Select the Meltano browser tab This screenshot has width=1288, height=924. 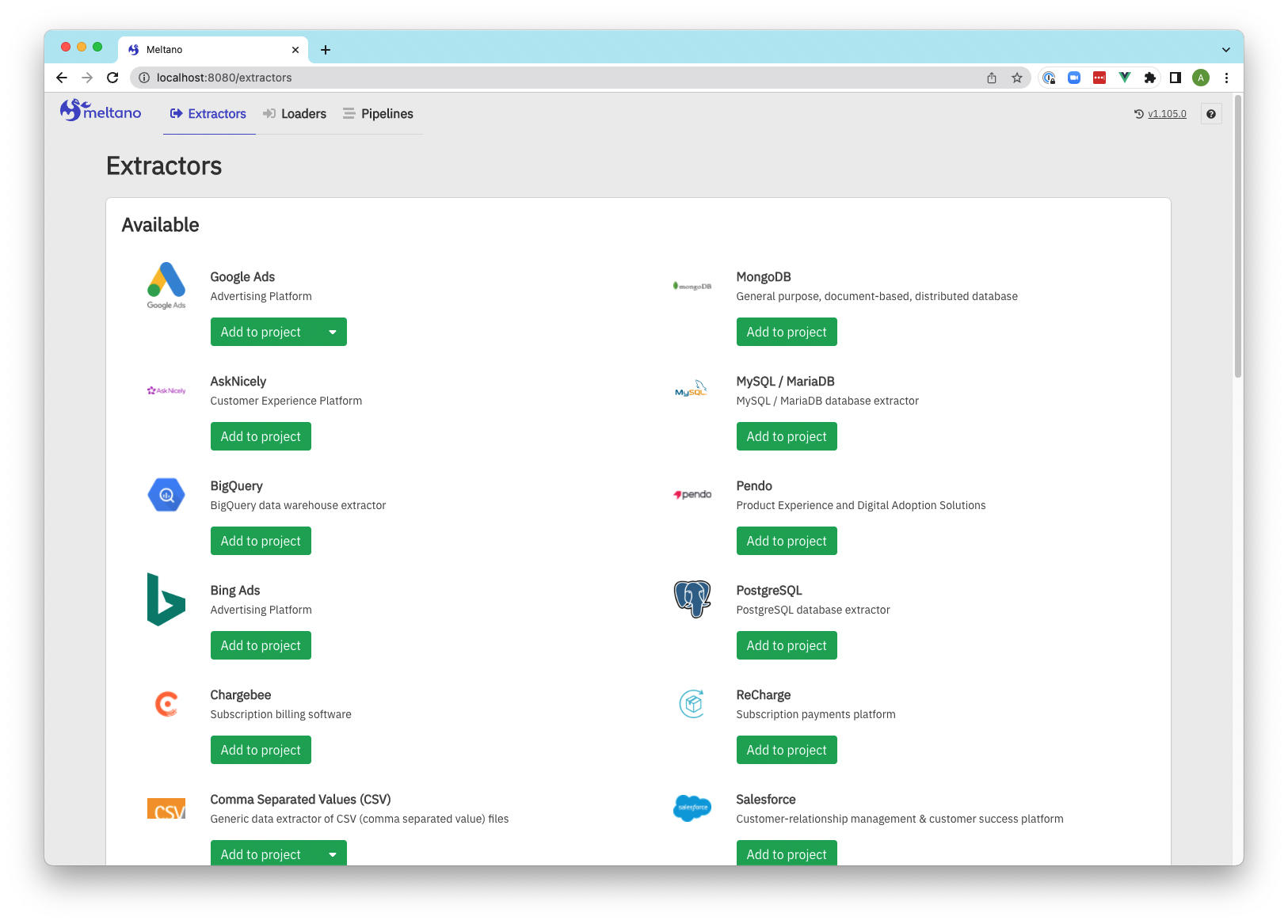click(212, 50)
